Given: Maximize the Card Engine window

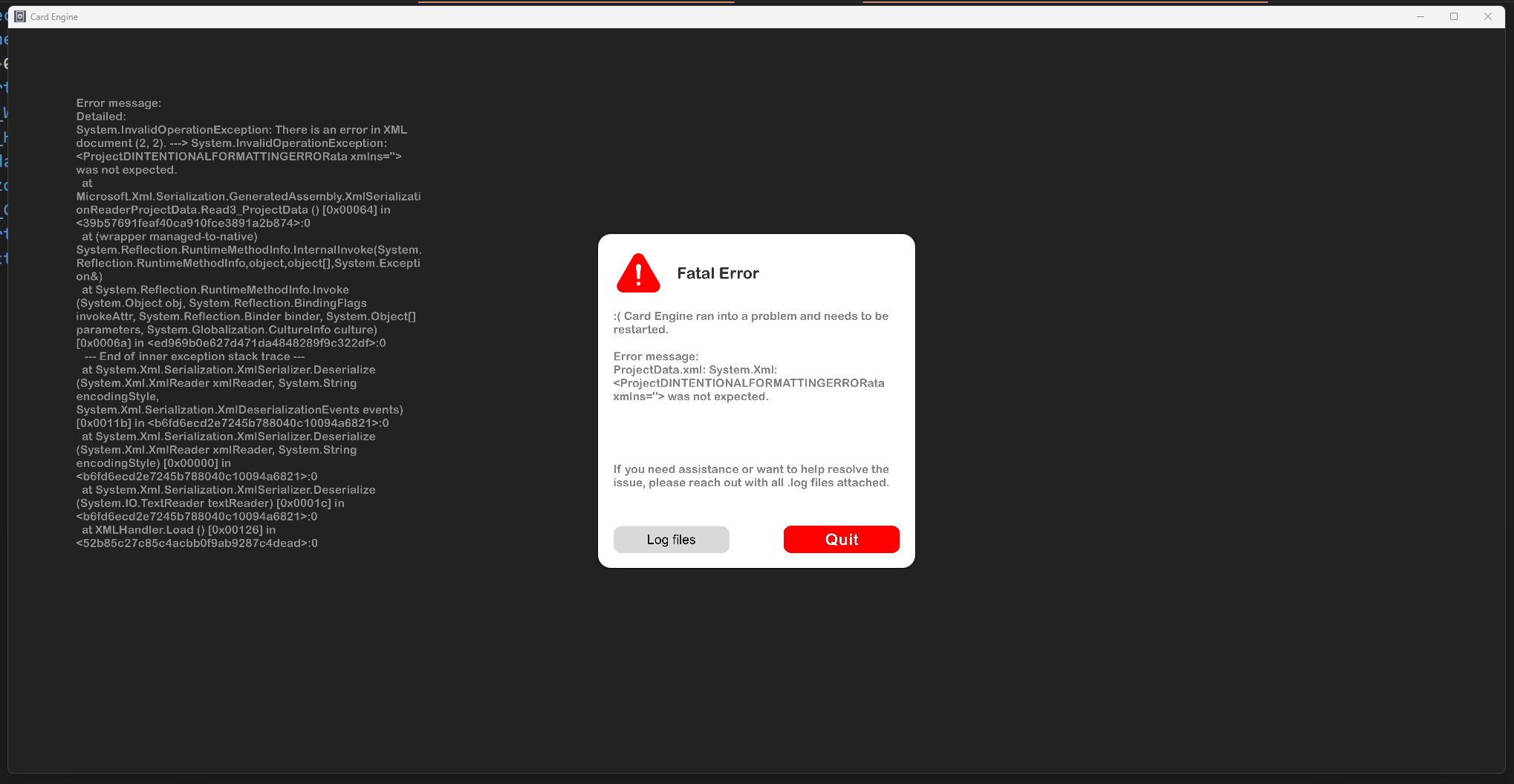Looking at the screenshot, I should point(1454,16).
